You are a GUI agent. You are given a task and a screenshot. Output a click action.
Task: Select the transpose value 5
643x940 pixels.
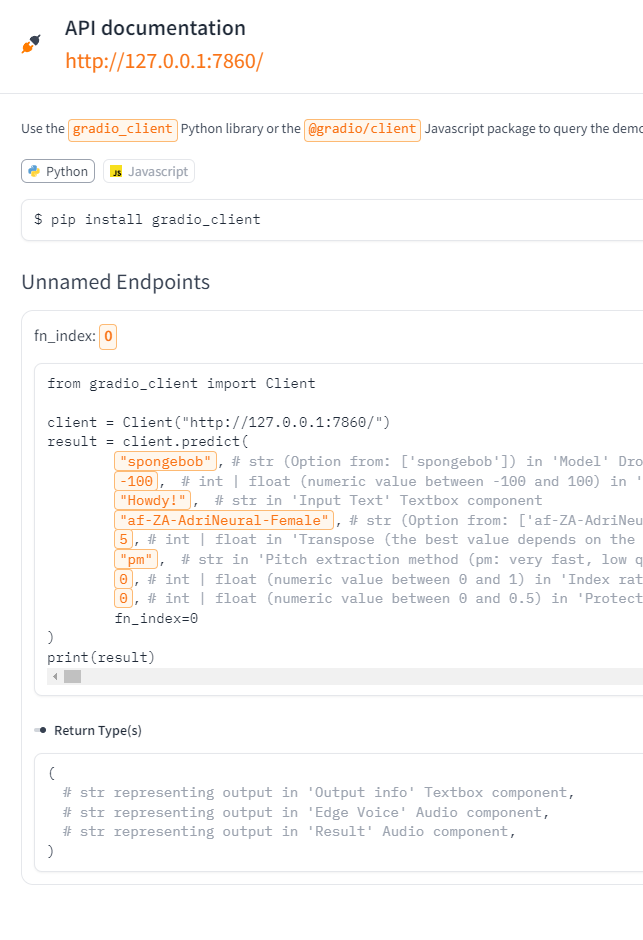pyautogui.click(x=123, y=540)
